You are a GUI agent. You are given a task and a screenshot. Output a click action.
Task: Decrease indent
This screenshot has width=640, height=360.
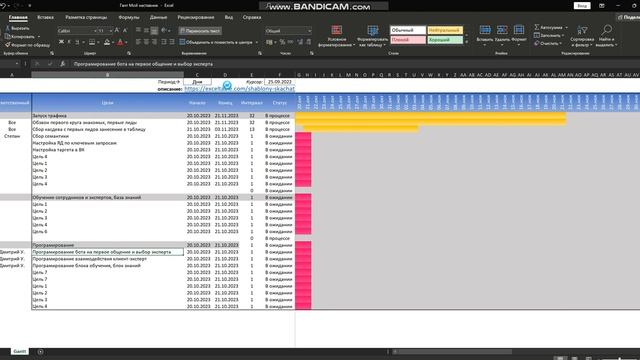tap(164, 42)
